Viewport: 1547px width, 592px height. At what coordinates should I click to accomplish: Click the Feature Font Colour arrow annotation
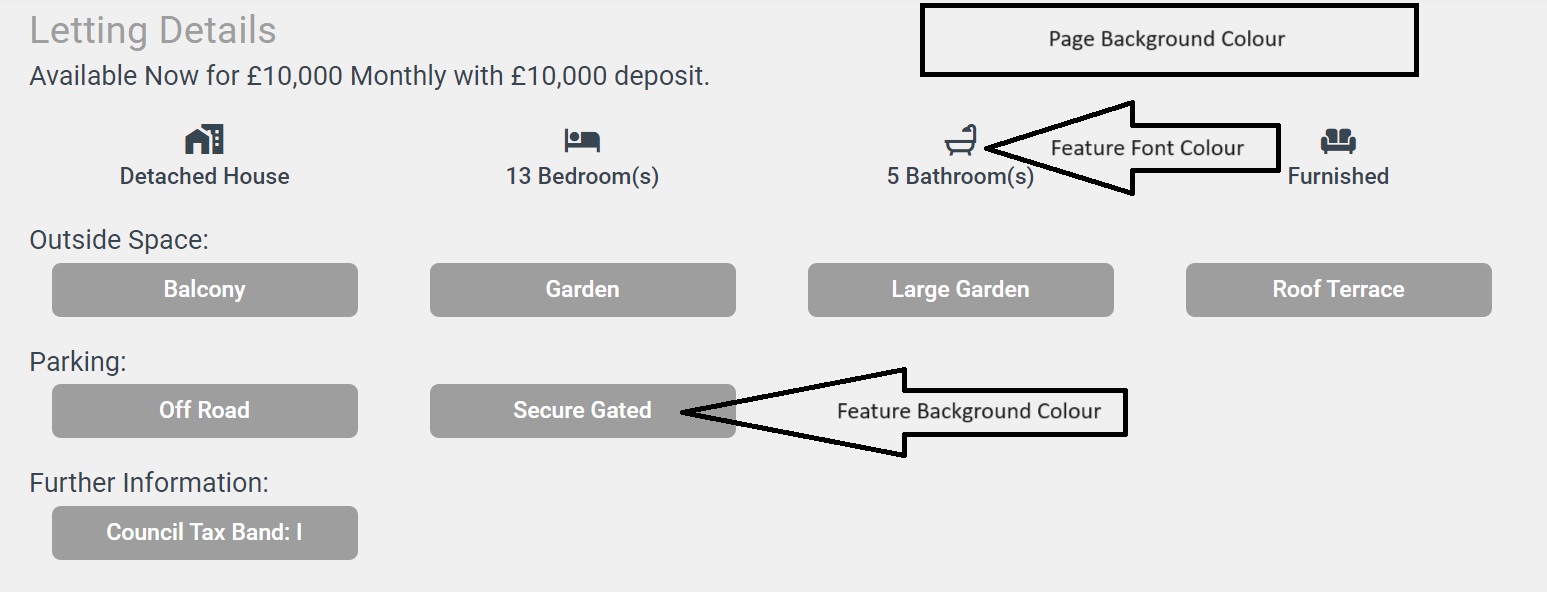[x=1147, y=148]
